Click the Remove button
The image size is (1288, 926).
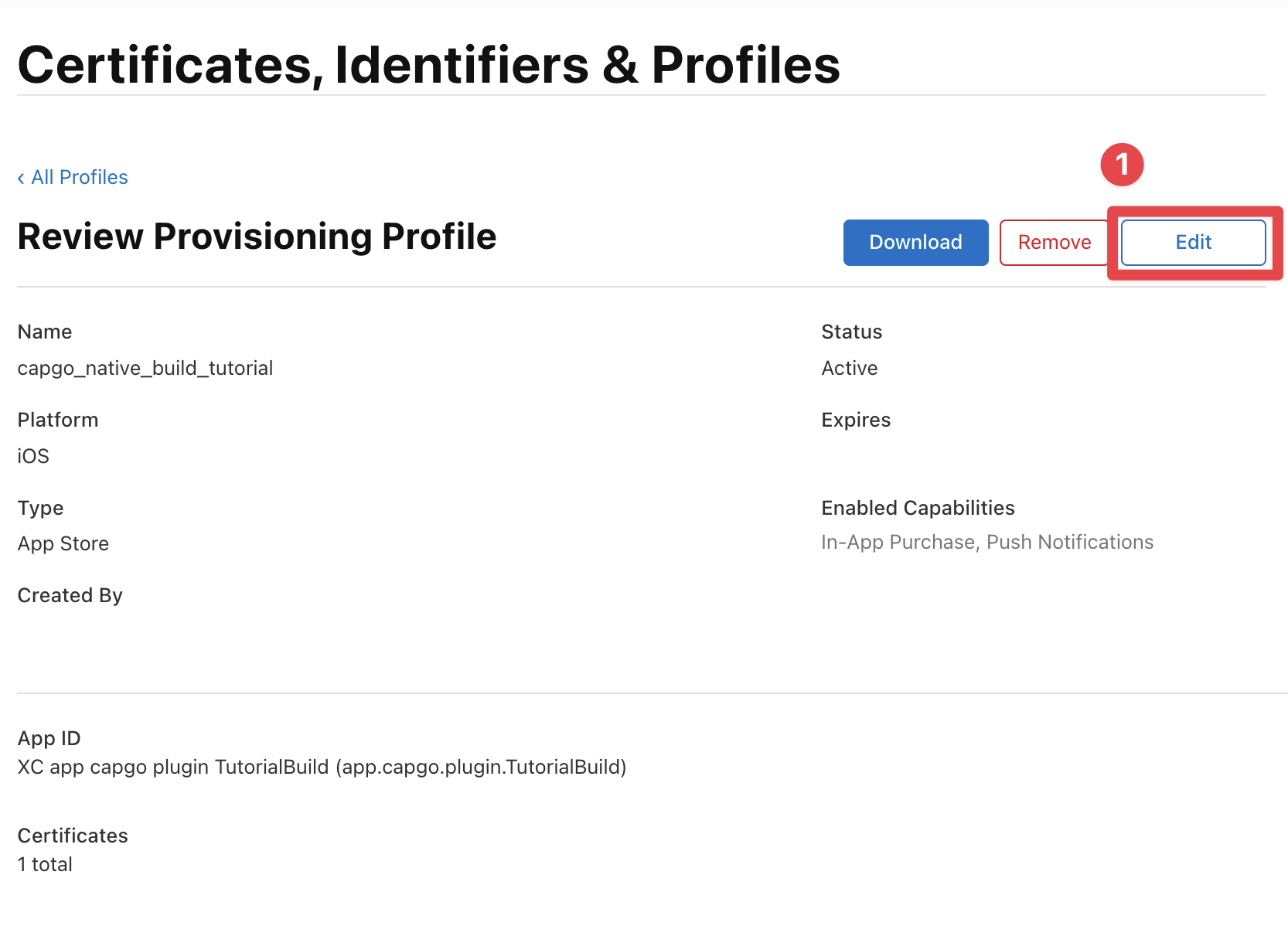(x=1054, y=242)
